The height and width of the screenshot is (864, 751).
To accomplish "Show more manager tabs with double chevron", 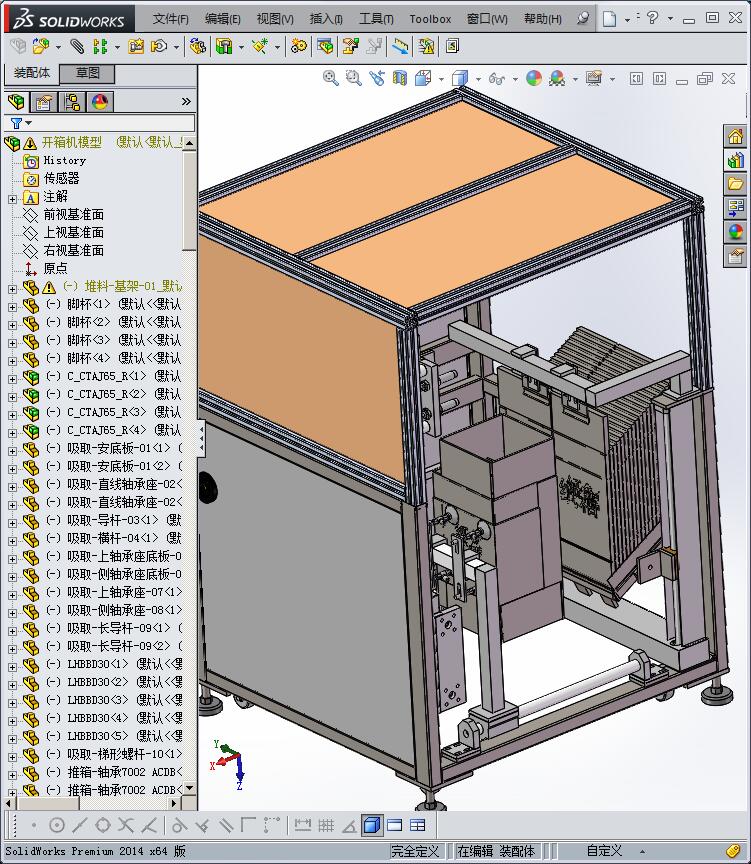I will (x=186, y=101).
